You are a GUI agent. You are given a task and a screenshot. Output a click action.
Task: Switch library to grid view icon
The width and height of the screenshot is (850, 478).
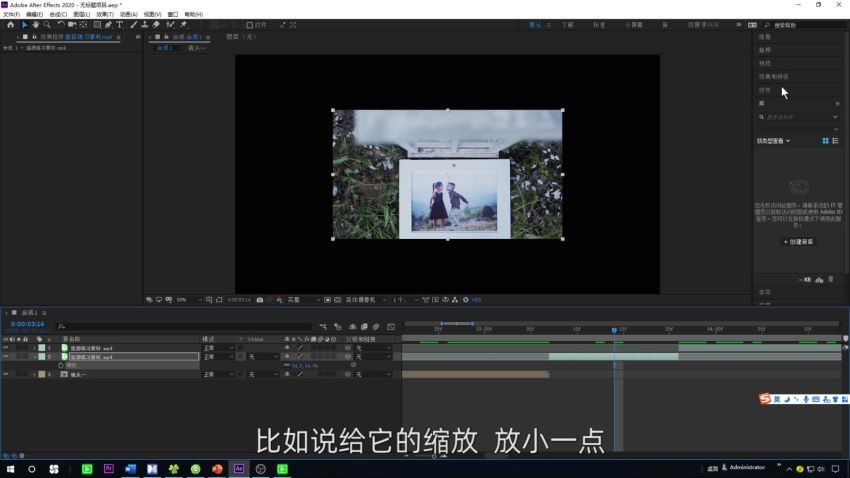point(826,141)
